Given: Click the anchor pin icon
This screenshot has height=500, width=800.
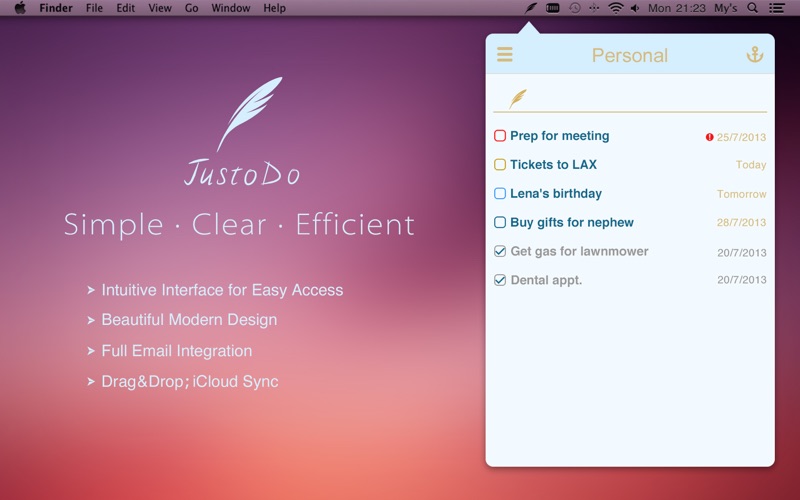Looking at the screenshot, I should click(x=755, y=55).
